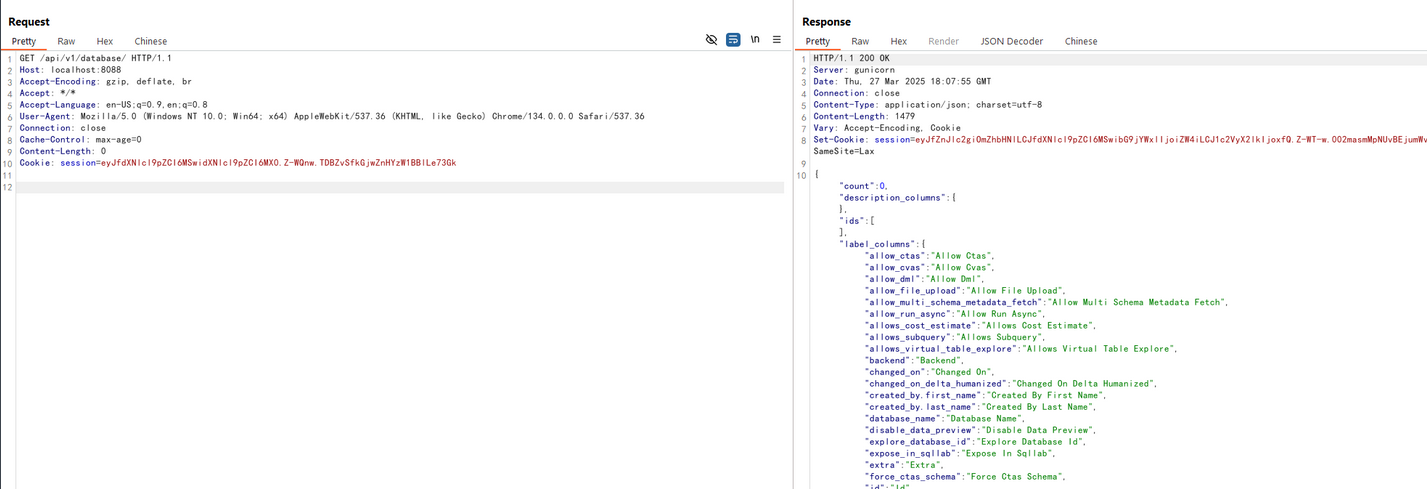Select the Response Pretty tab

click(x=818, y=41)
